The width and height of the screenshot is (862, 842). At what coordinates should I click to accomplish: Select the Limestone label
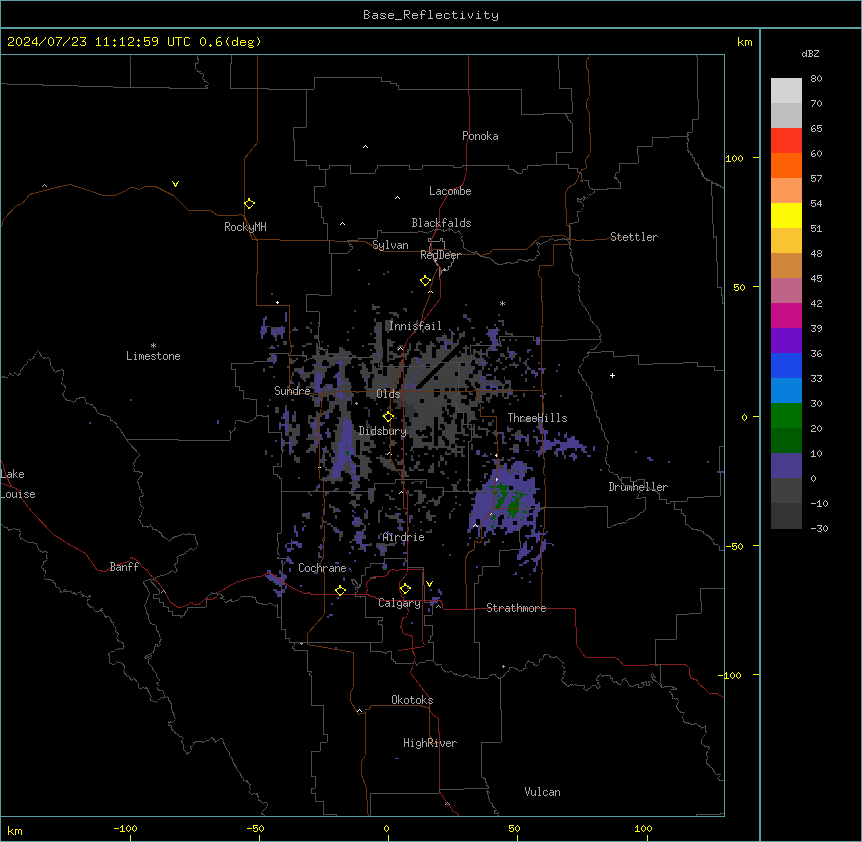[x=153, y=356]
